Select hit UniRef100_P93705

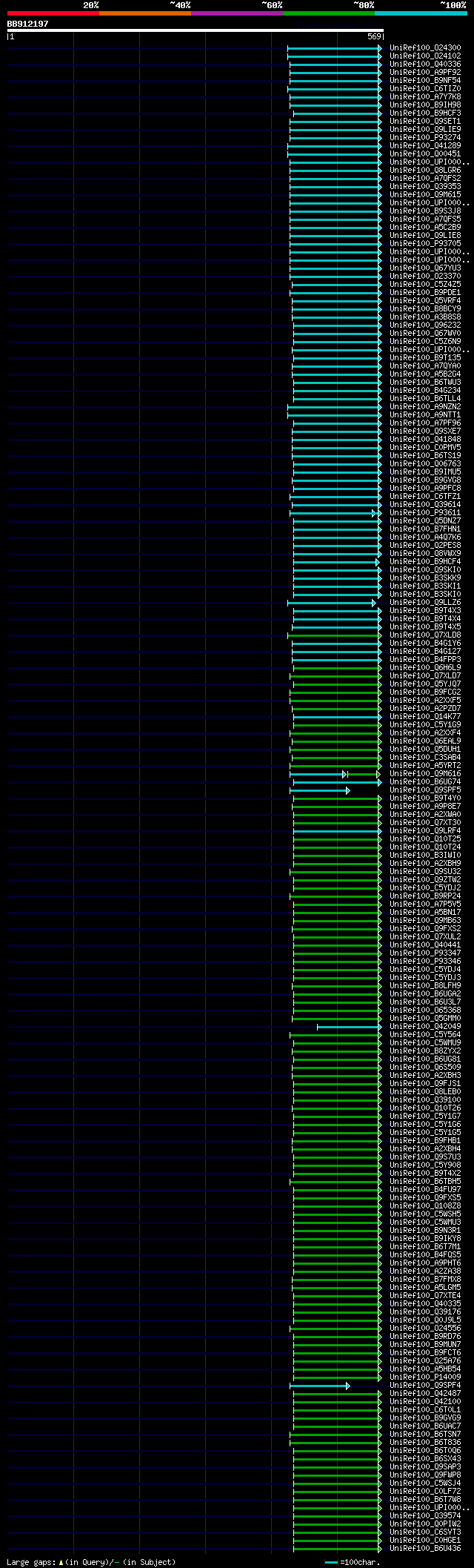tap(425, 244)
